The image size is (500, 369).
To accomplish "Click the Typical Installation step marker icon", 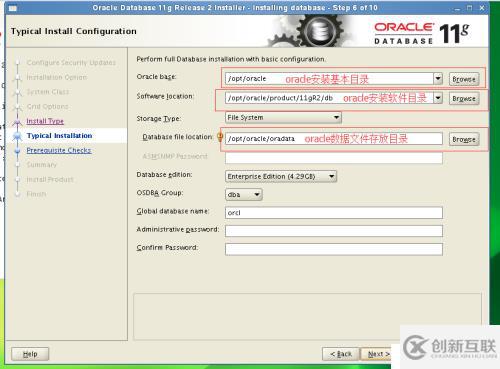I will pos(17,136).
